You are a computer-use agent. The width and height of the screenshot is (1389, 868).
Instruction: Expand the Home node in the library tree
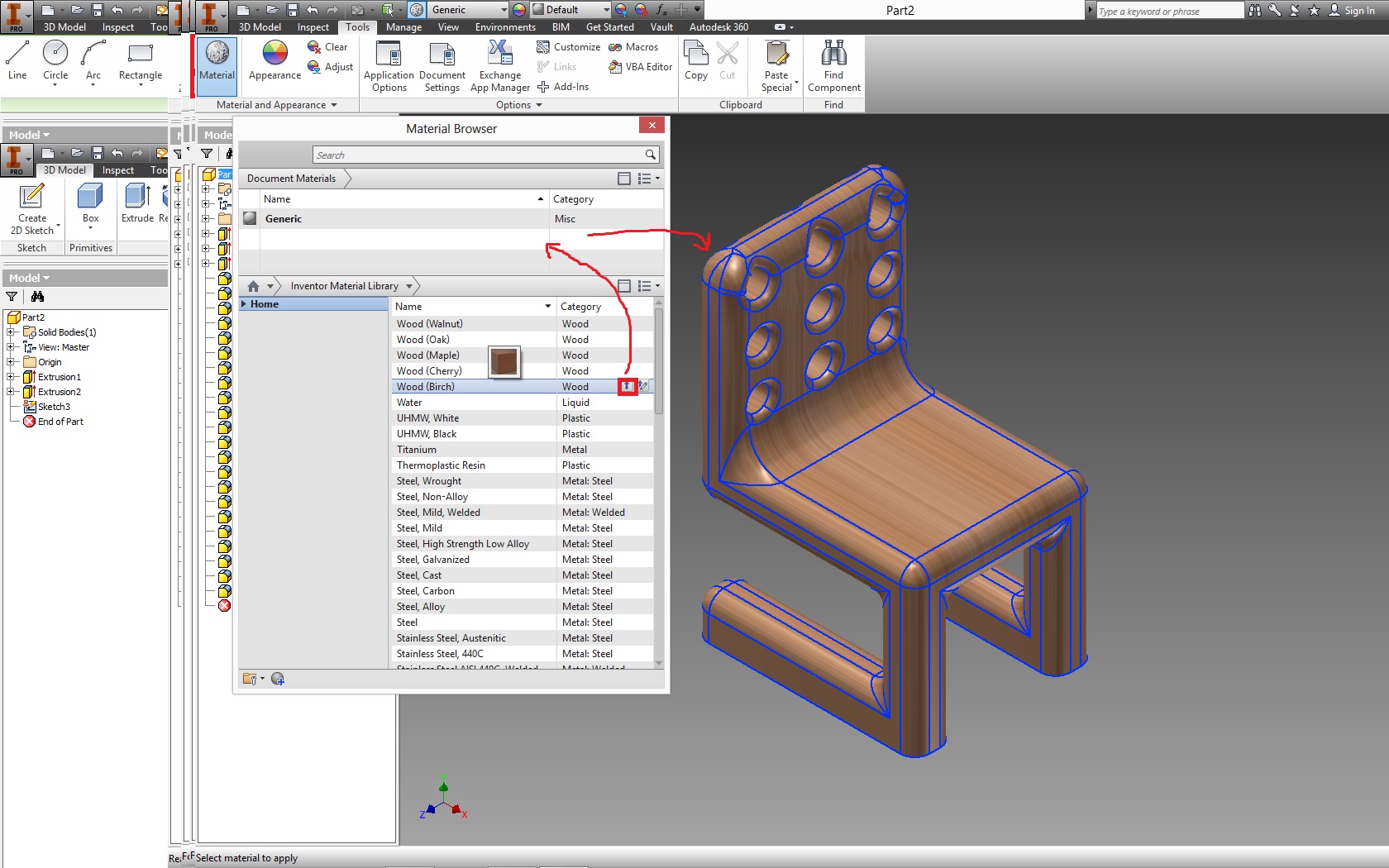click(244, 304)
